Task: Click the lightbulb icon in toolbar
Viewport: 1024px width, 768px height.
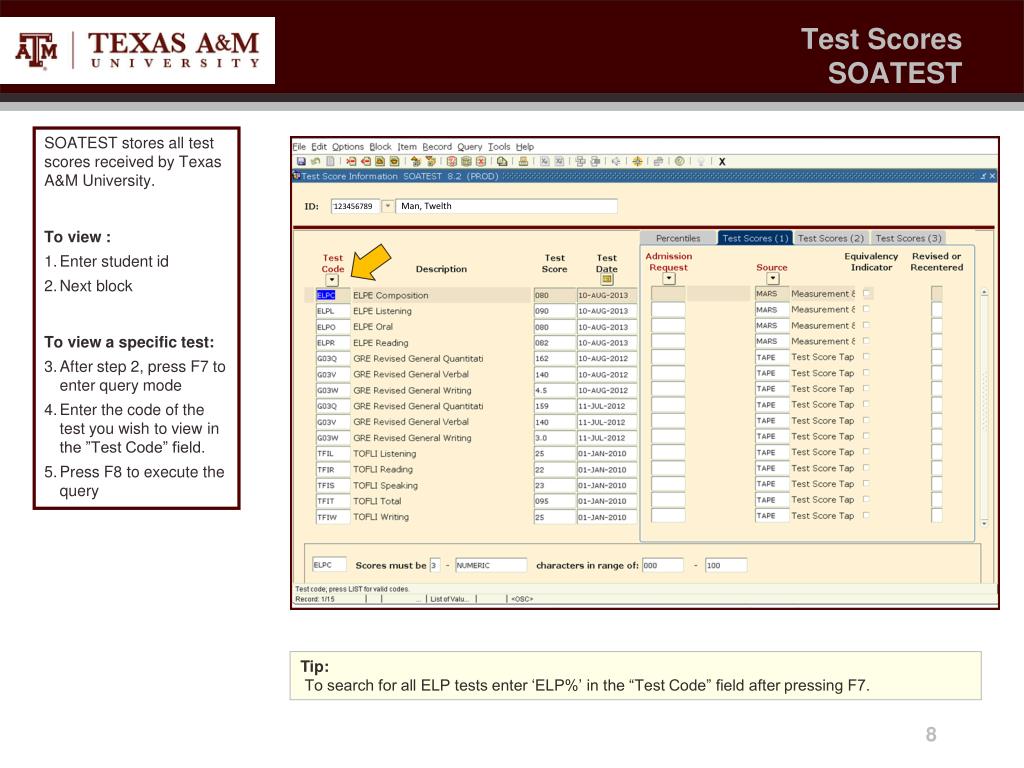Action: pos(701,161)
